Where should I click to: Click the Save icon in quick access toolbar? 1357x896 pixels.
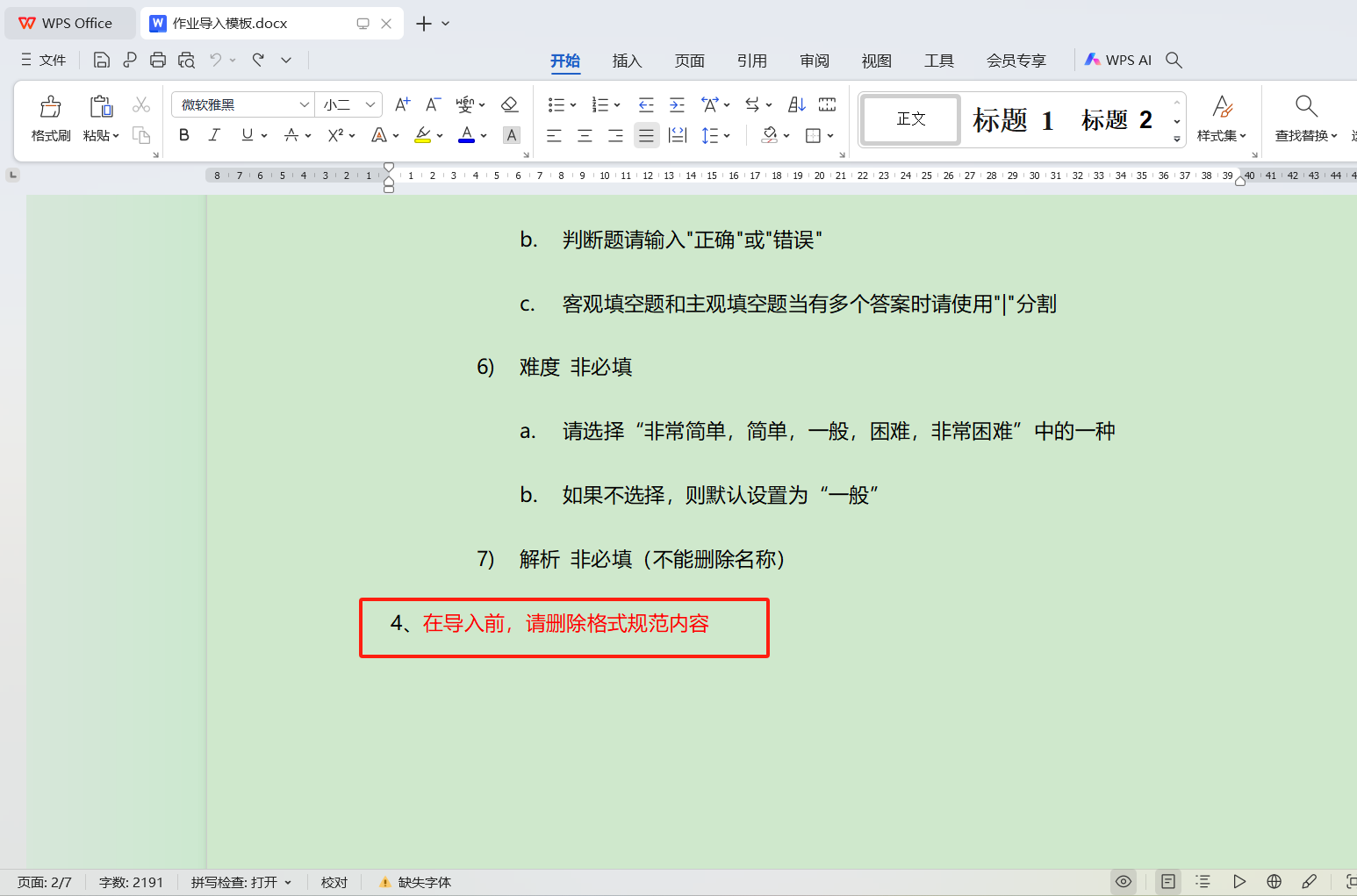tap(102, 60)
